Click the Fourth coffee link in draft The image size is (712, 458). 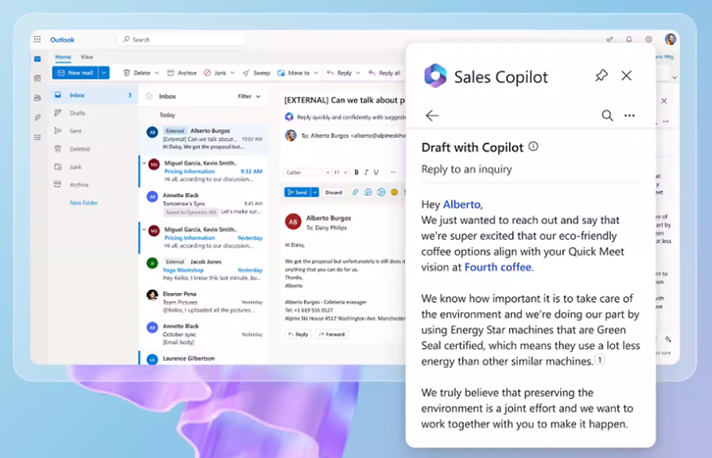point(498,267)
